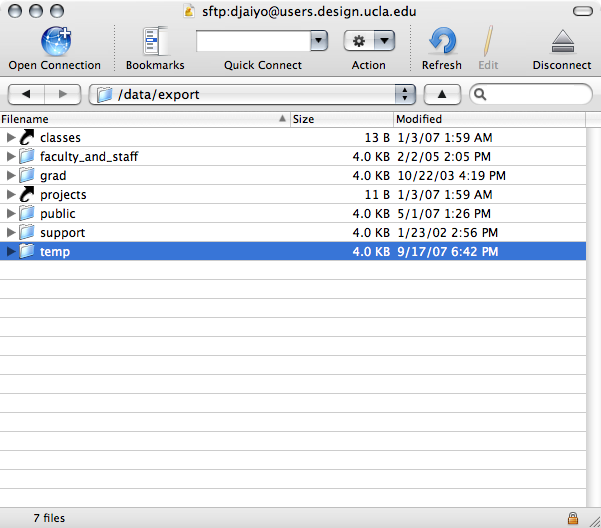This screenshot has height=528, width=601.
Task: Open the Bookmarks panel icon
Action: (x=155, y=41)
